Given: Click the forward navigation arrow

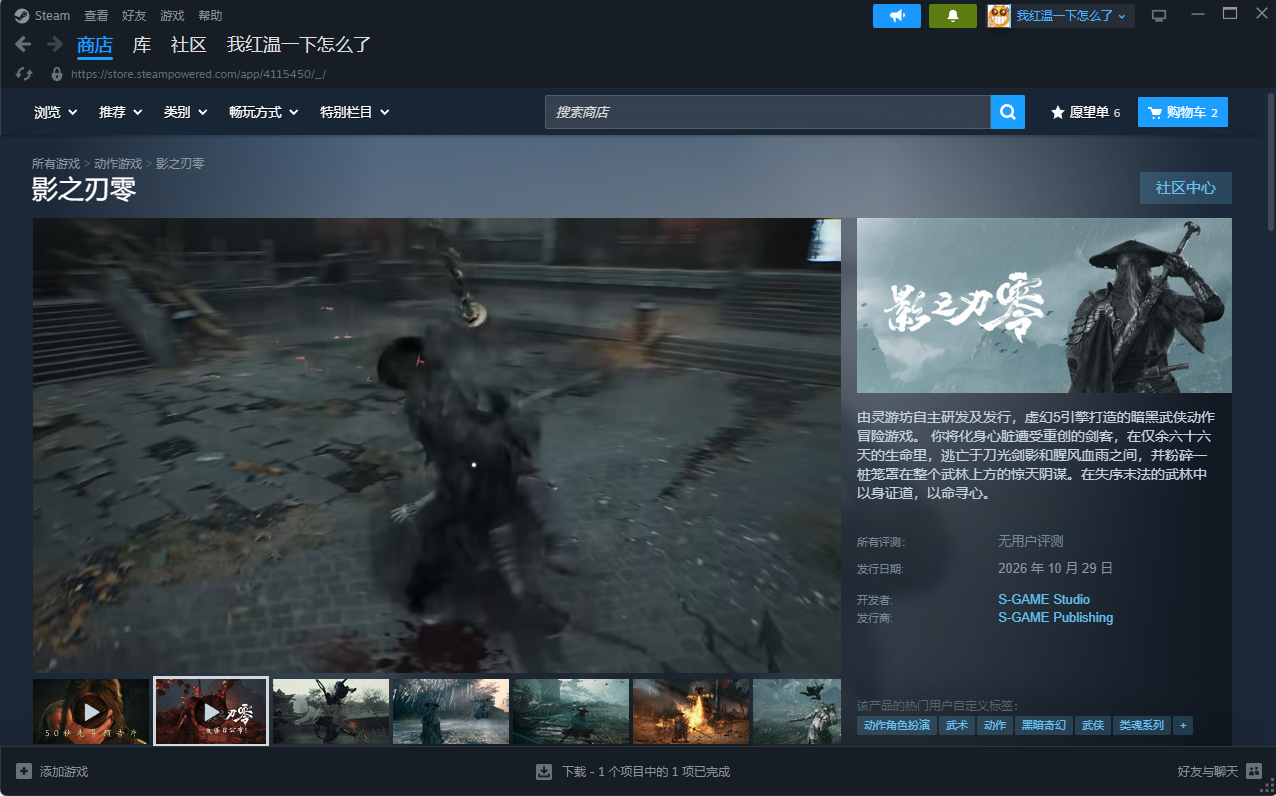Looking at the screenshot, I should pos(55,45).
